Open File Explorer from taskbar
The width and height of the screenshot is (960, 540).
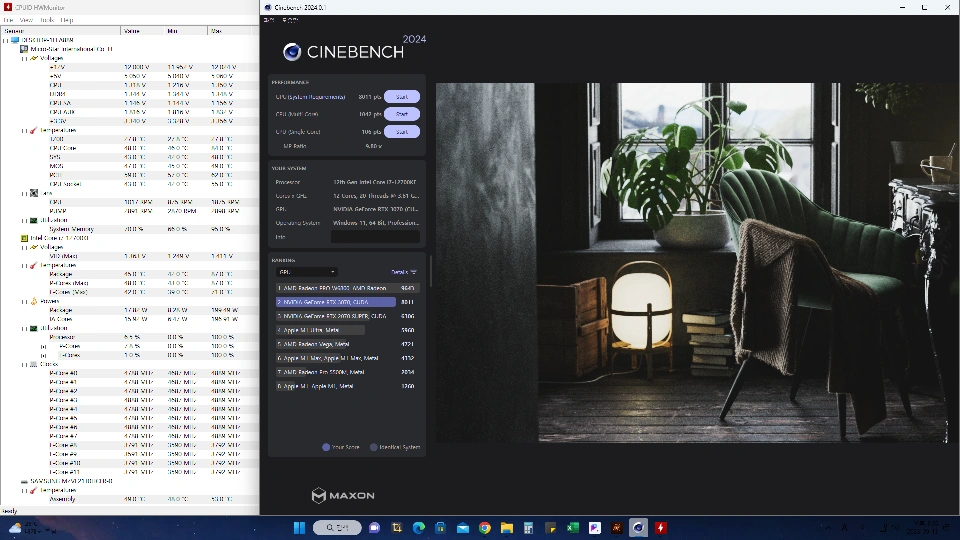point(507,528)
